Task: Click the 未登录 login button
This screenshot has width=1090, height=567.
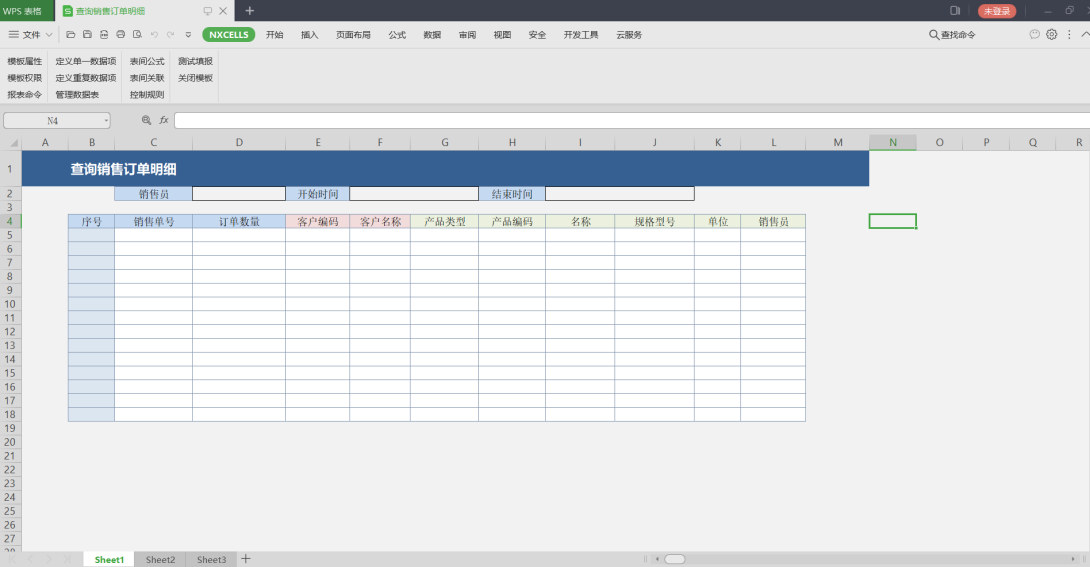Action: click(x=996, y=11)
